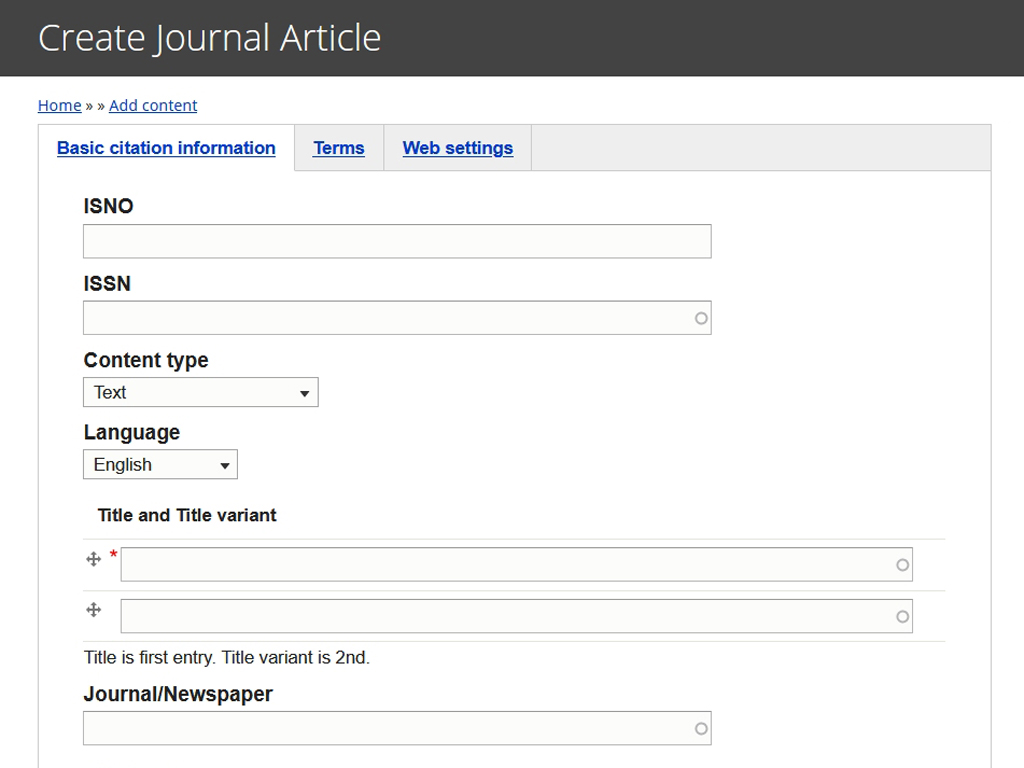Screen dimensions: 1024x768
Task: Select the Basic citation information tab
Action: [x=166, y=147]
